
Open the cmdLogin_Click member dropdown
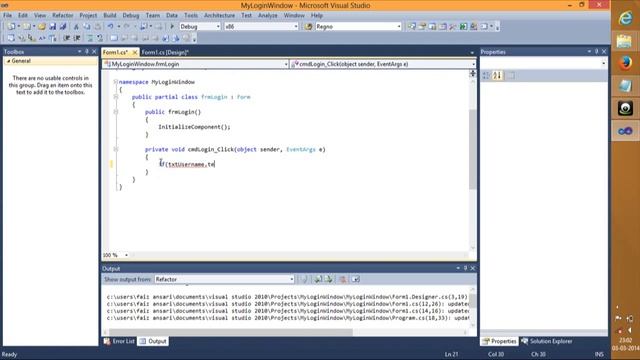pyautogui.click(x=473, y=64)
